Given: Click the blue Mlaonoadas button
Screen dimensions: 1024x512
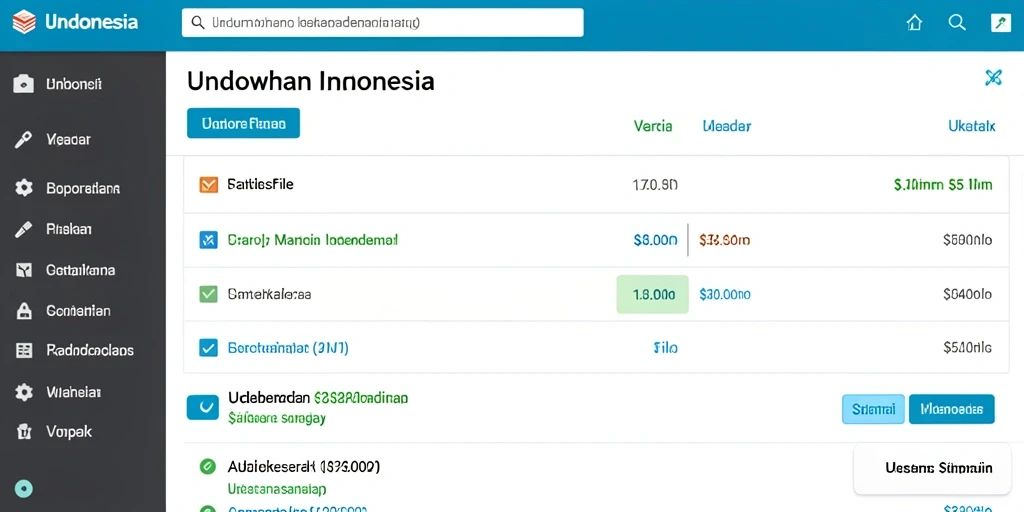Looking at the screenshot, I should click(x=952, y=409).
